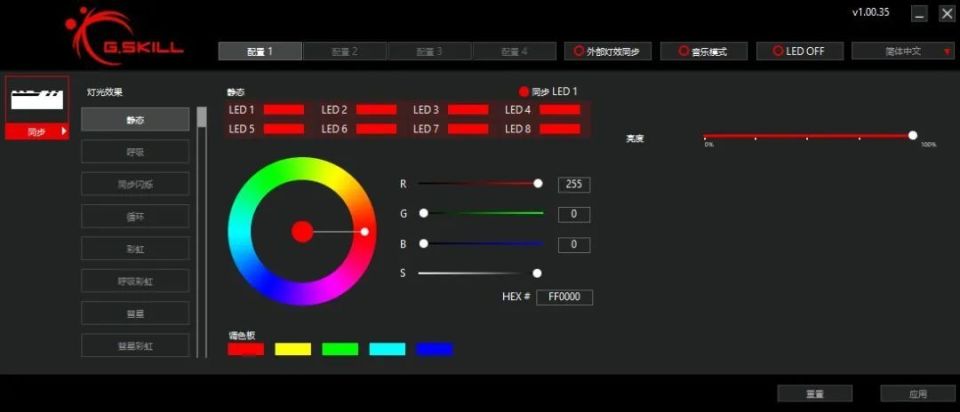Click the G slider handle

pyautogui.click(x=423, y=213)
